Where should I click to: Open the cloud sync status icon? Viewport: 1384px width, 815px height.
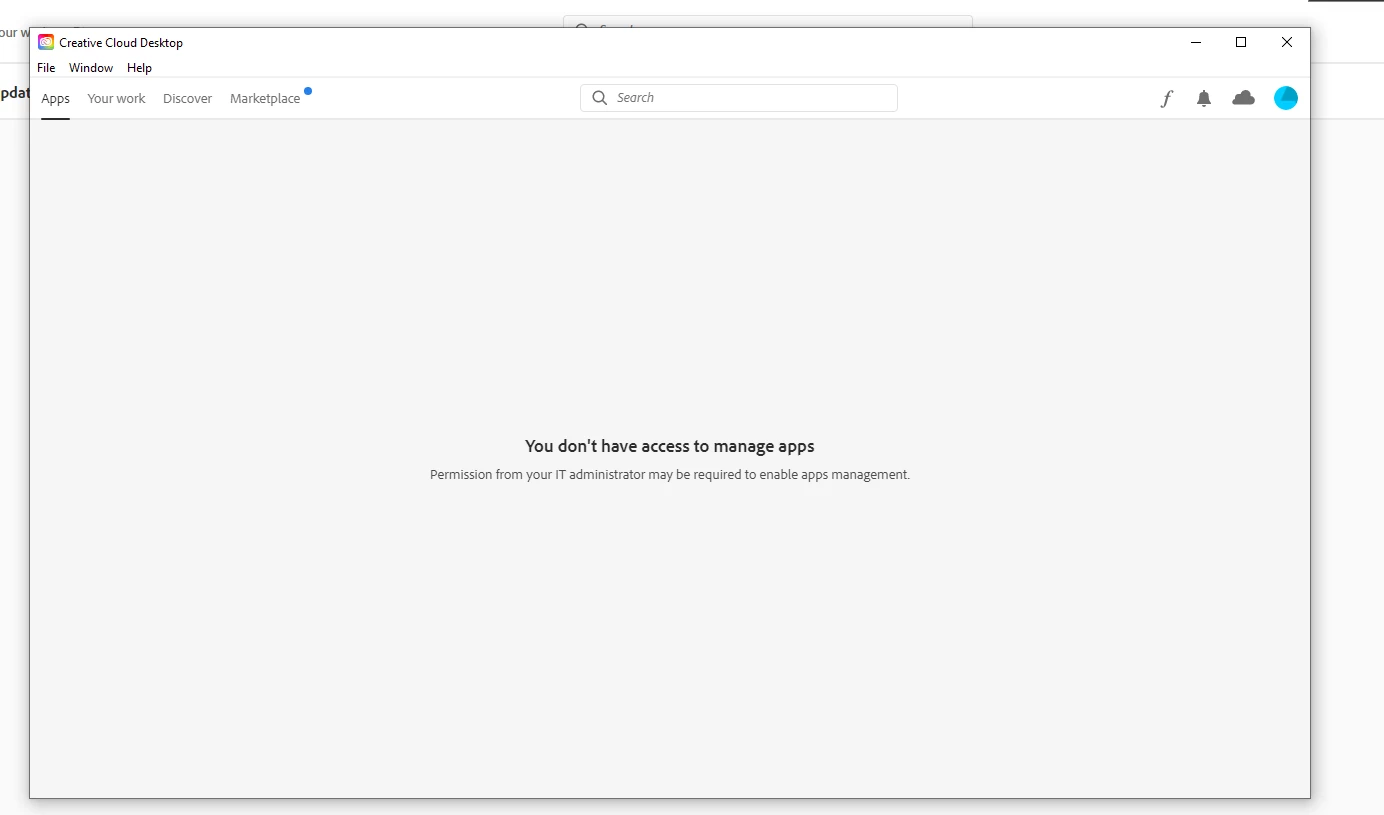(x=1243, y=98)
